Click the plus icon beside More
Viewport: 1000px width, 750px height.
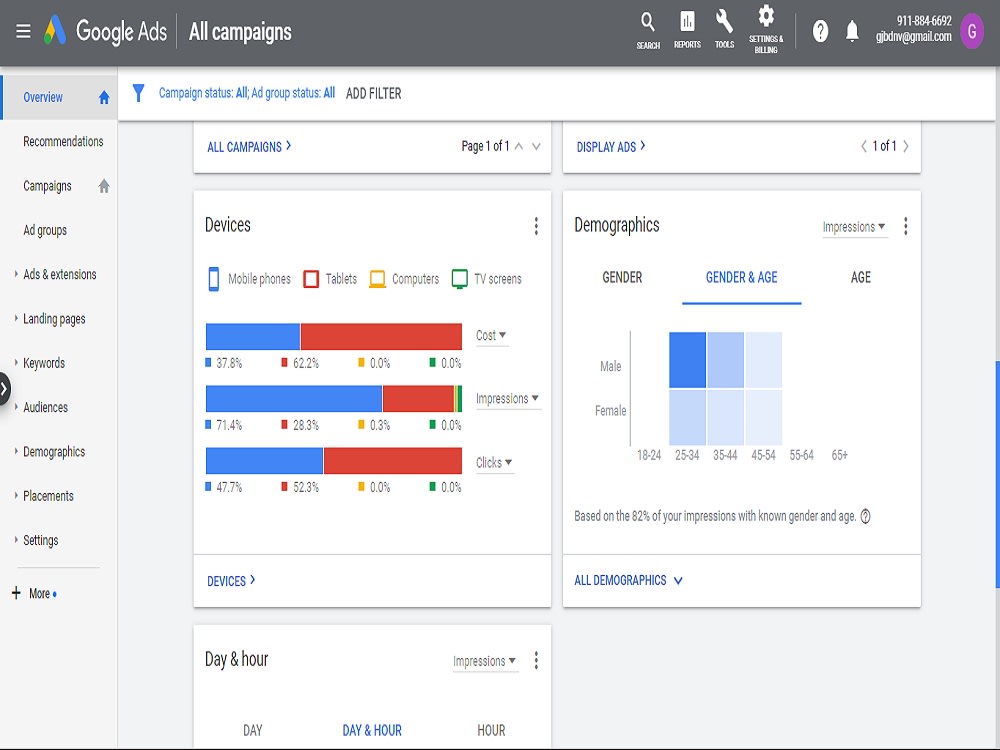[x=17, y=593]
